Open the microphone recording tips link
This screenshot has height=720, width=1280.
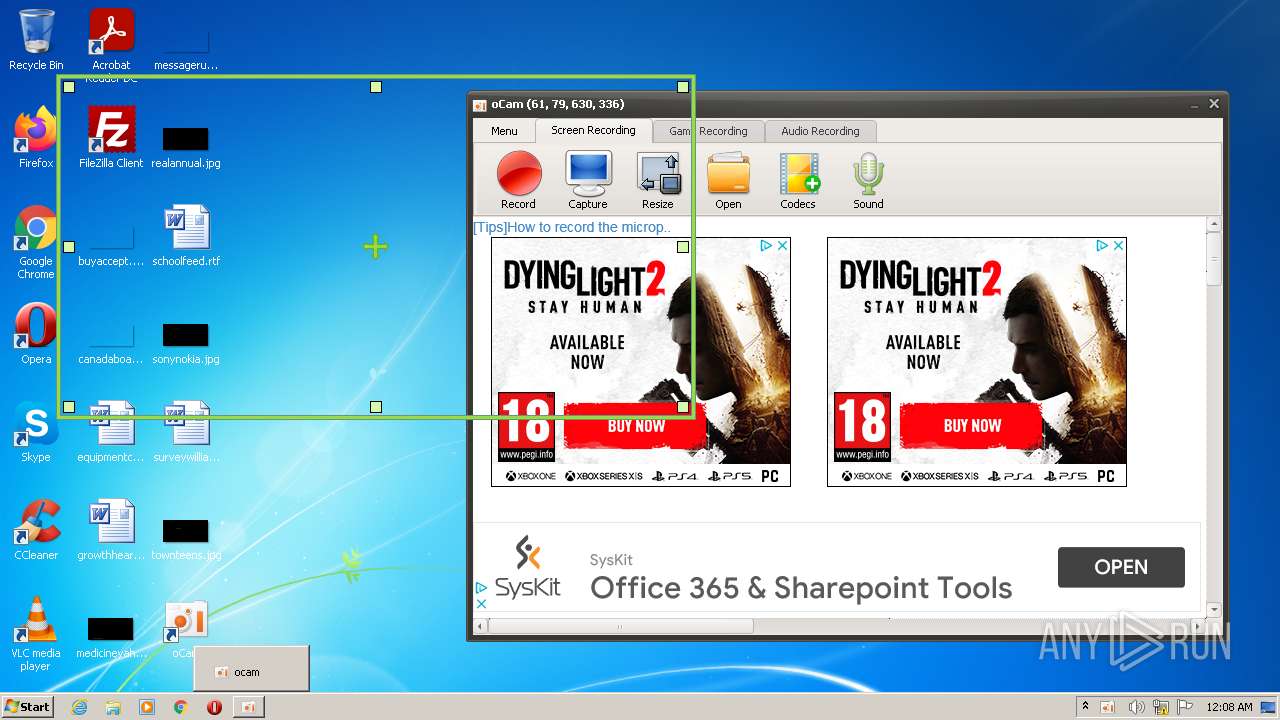point(572,227)
